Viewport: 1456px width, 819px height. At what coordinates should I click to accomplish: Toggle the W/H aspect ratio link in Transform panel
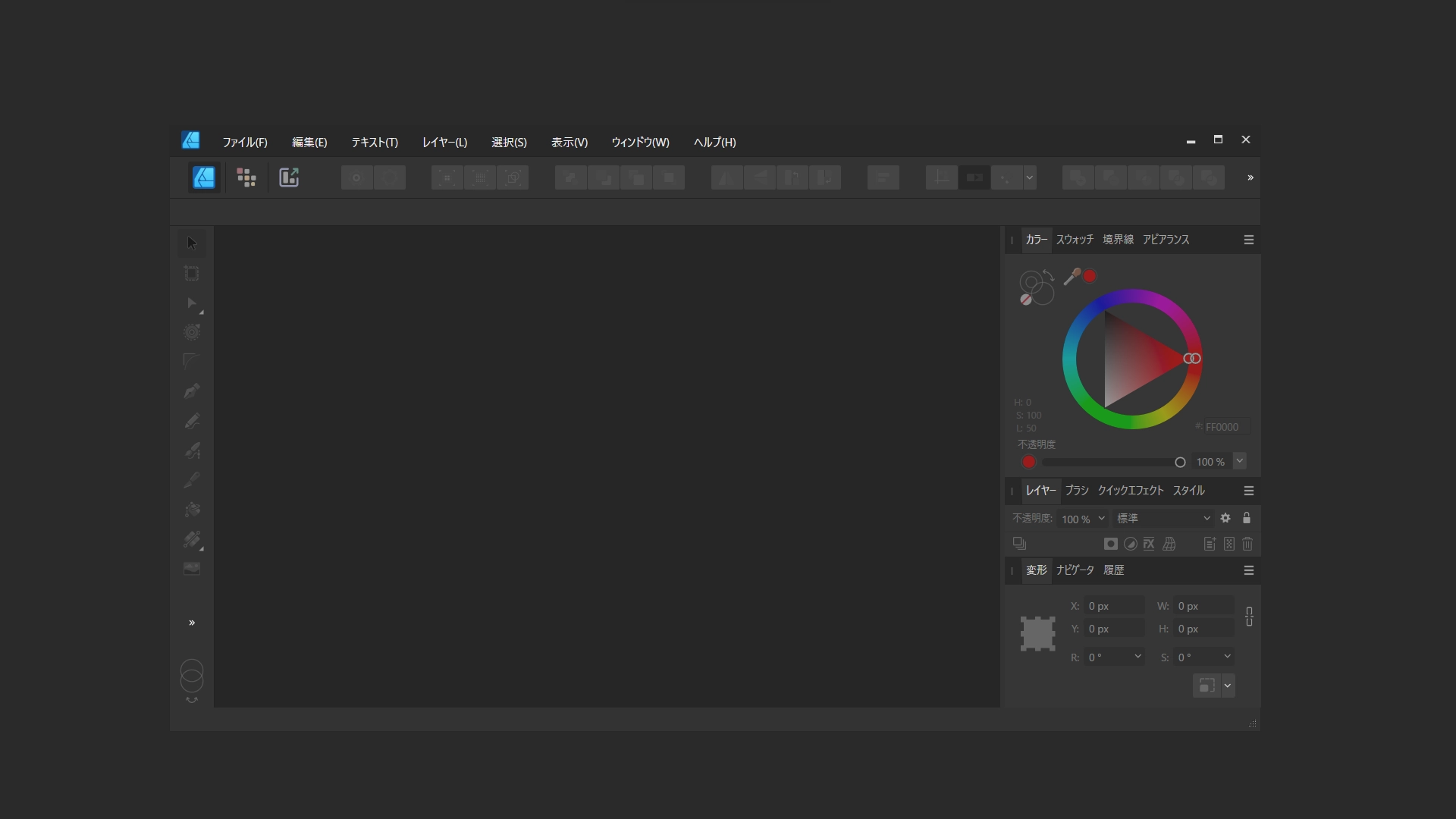click(1250, 617)
